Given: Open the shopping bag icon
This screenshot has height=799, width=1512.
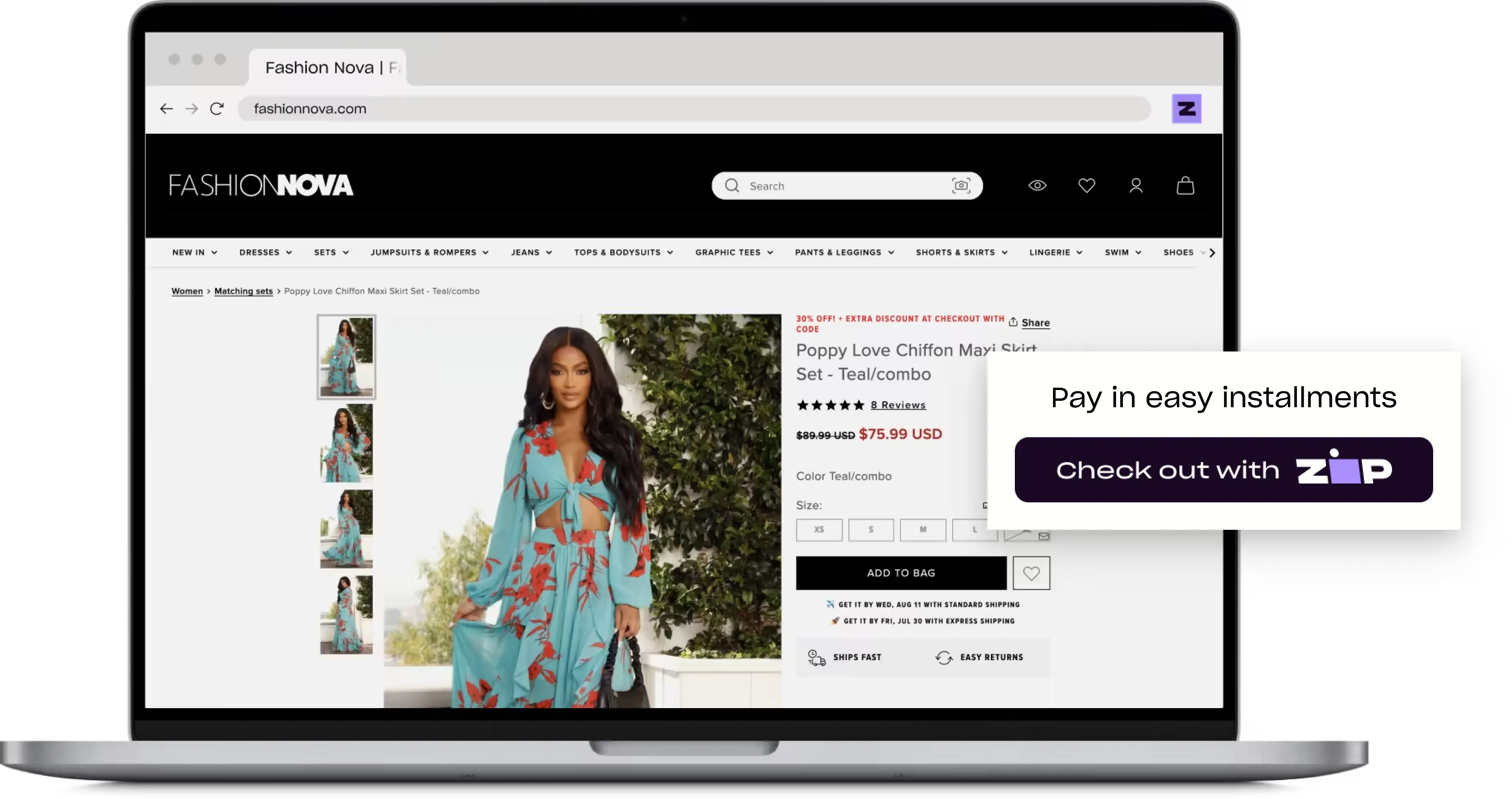Looking at the screenshot, I should (1185, 186).
